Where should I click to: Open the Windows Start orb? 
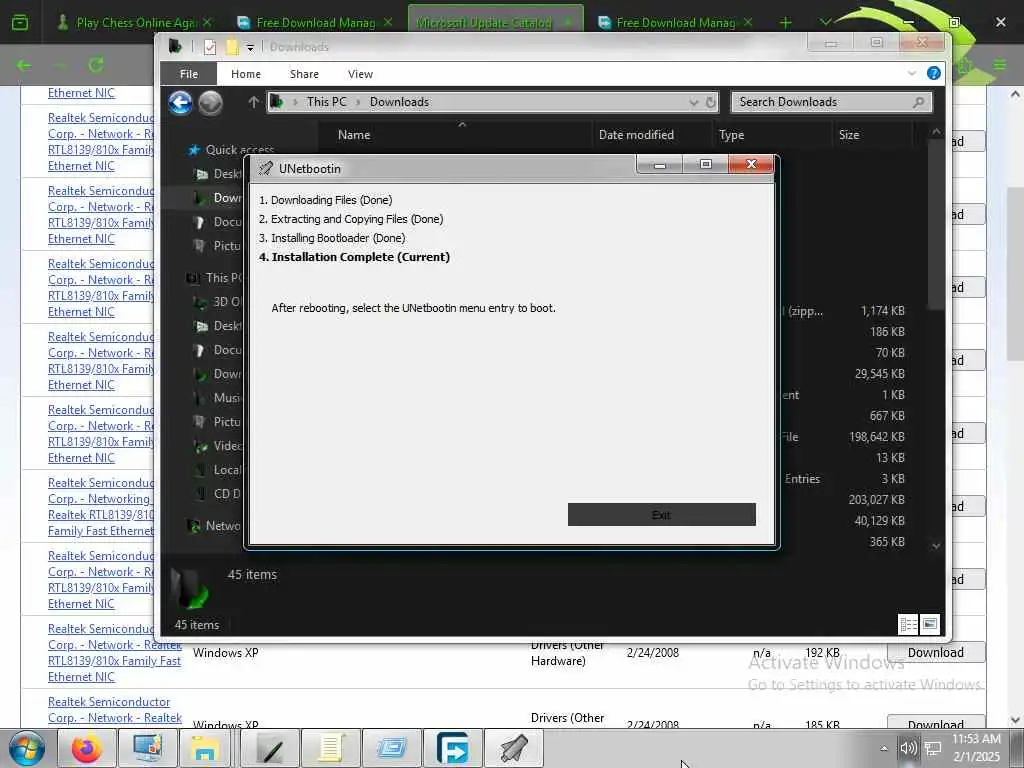click(x=26, y=748)
